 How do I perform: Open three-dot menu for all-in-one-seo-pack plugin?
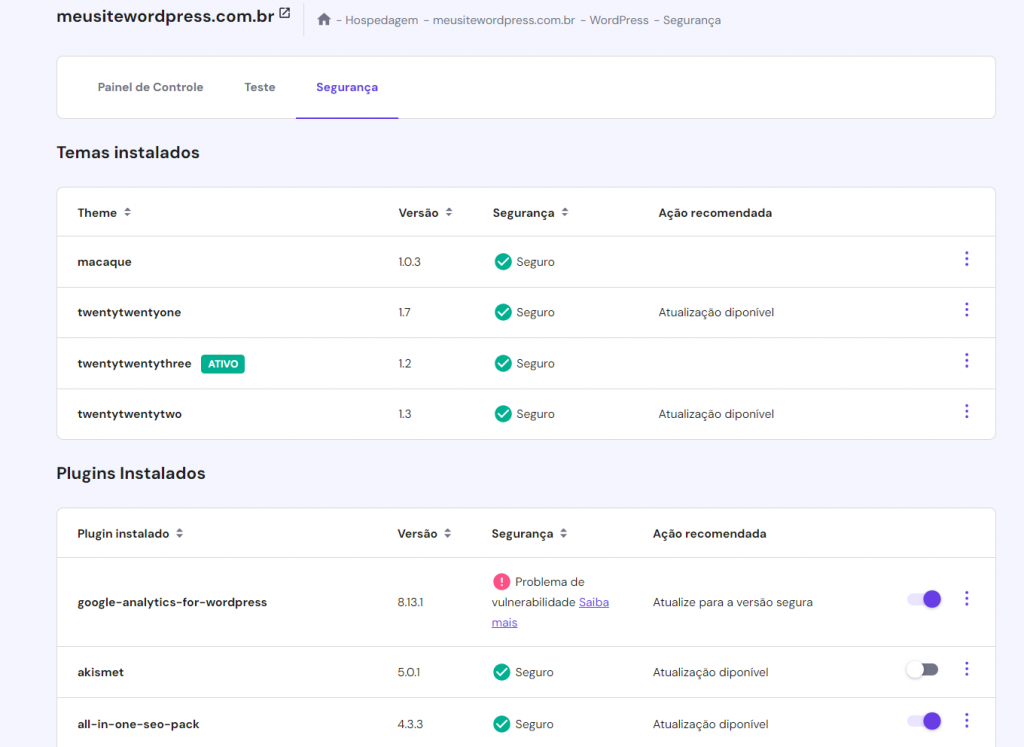pos(967,721)
